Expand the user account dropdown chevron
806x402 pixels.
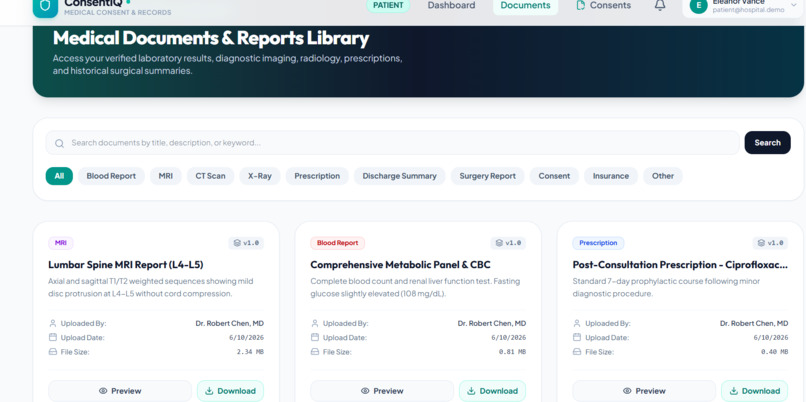pos(795,6)
